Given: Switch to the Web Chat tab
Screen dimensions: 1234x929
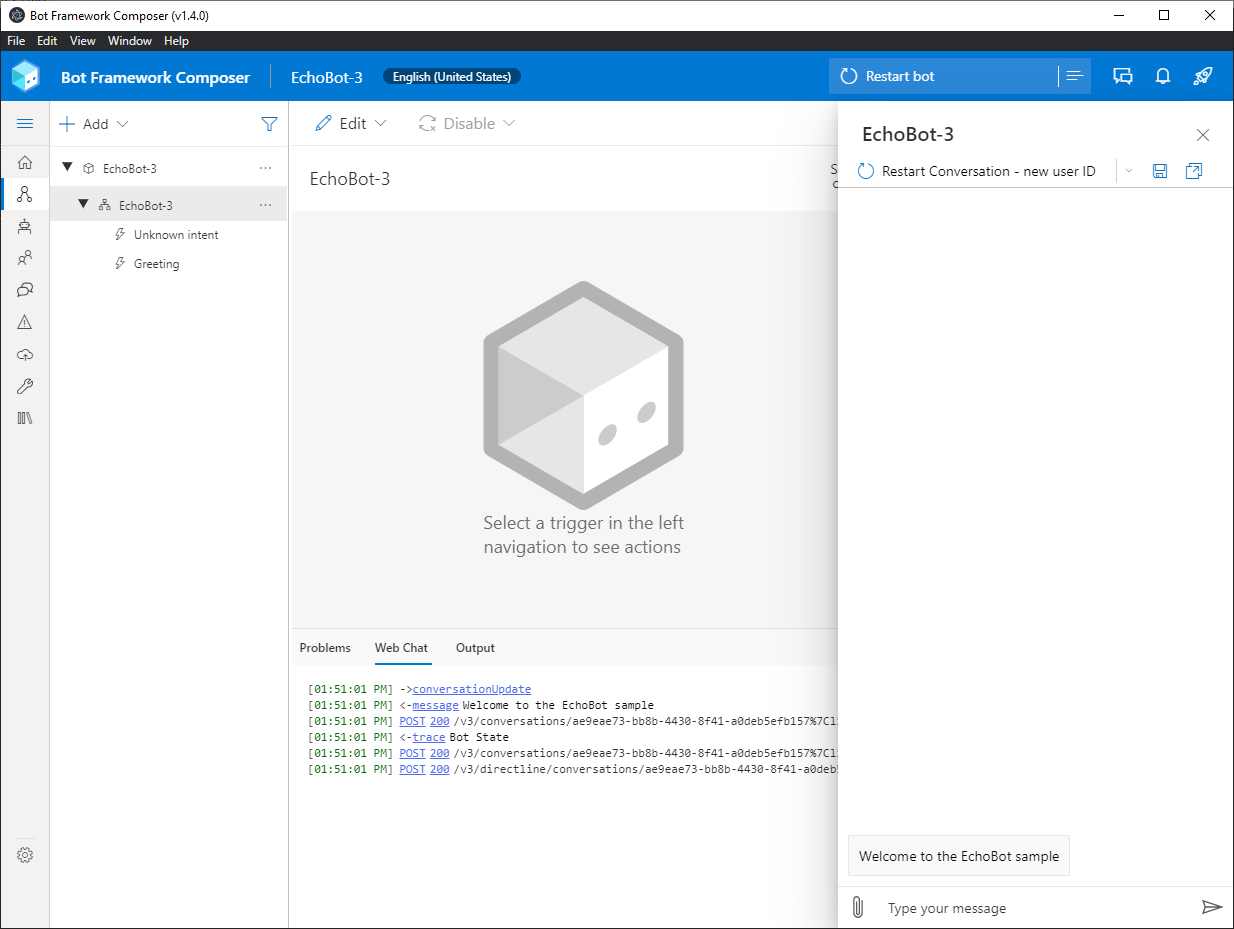Looking at the screenshot, I should tap(401, 647).
